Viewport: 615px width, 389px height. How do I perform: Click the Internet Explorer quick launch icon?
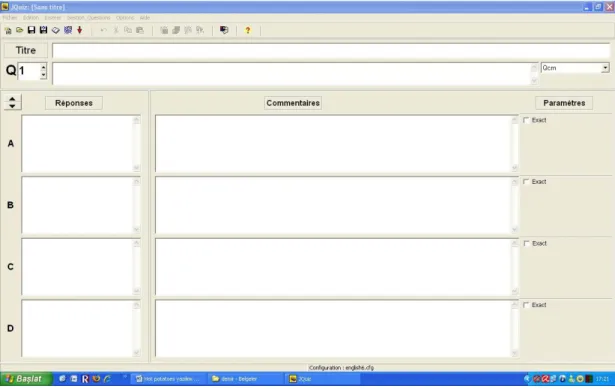point(107,379)
